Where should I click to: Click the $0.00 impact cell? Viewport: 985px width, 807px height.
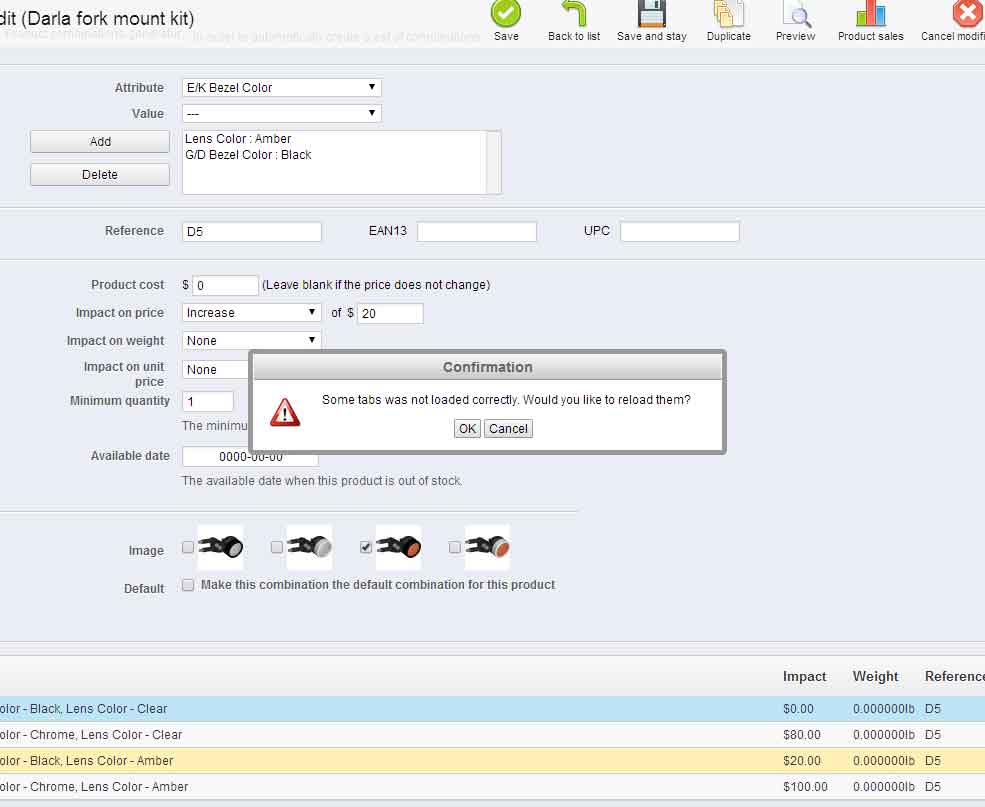(798, 708)
